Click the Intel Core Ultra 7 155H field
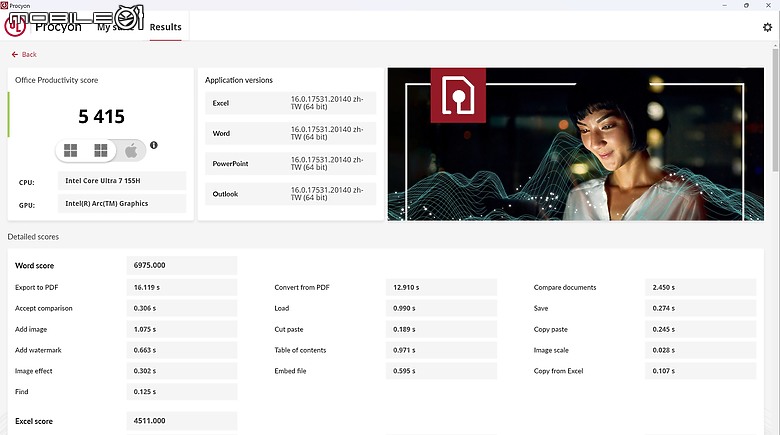 click(x=122, y=181)
